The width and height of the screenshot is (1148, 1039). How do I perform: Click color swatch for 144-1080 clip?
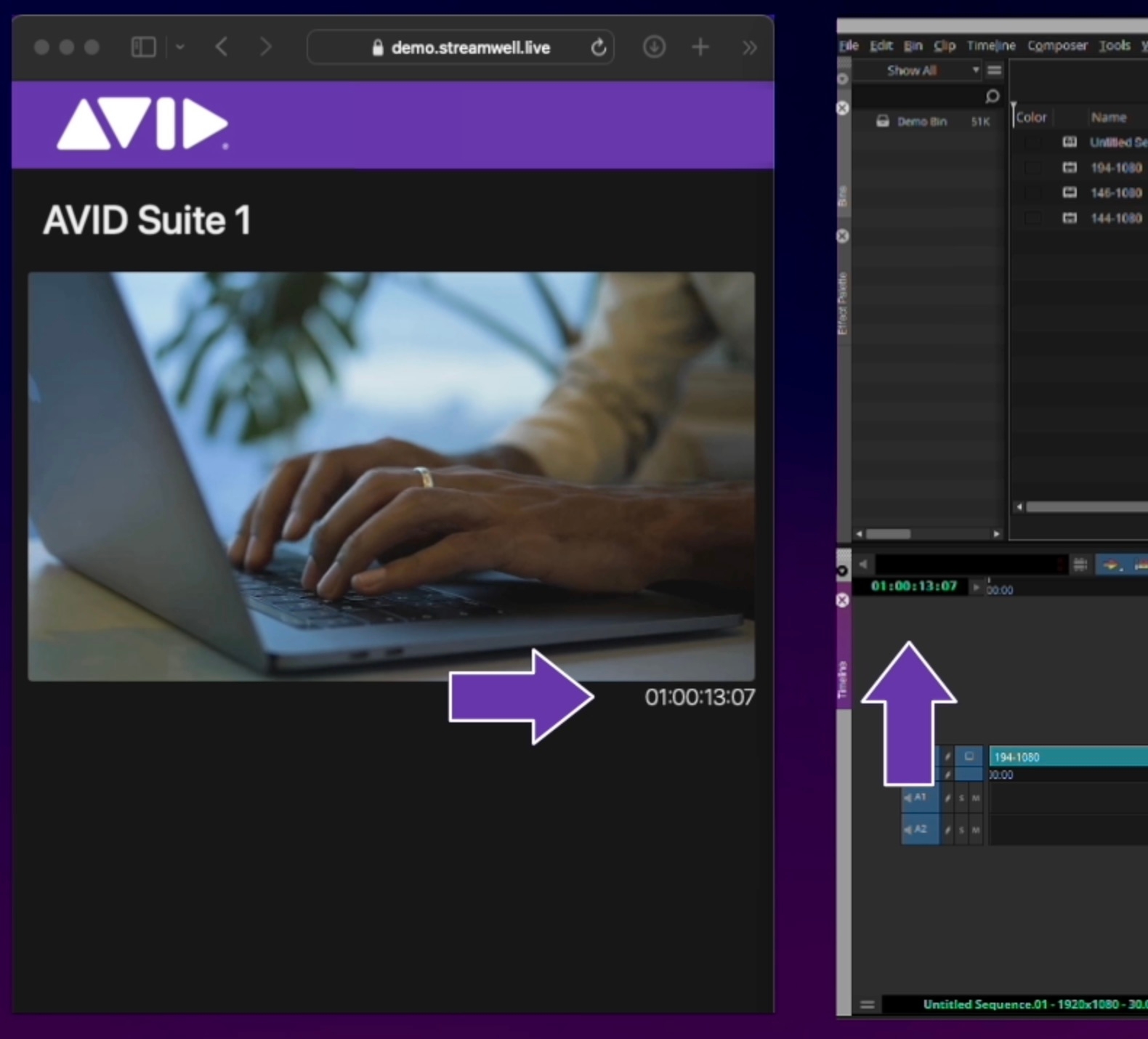1032,218
